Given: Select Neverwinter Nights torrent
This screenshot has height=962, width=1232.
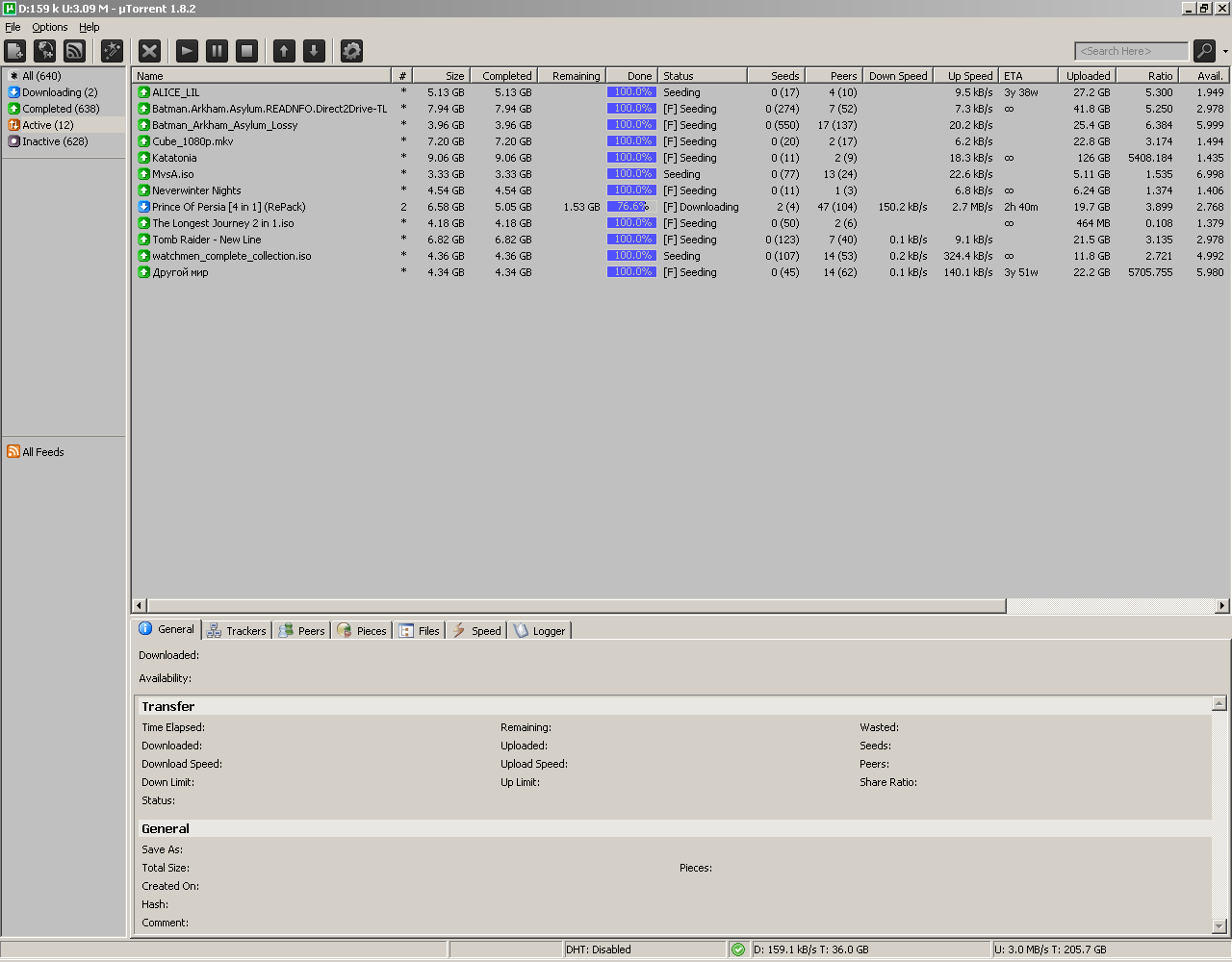Looking at the screenshot, I should point(680,190).
